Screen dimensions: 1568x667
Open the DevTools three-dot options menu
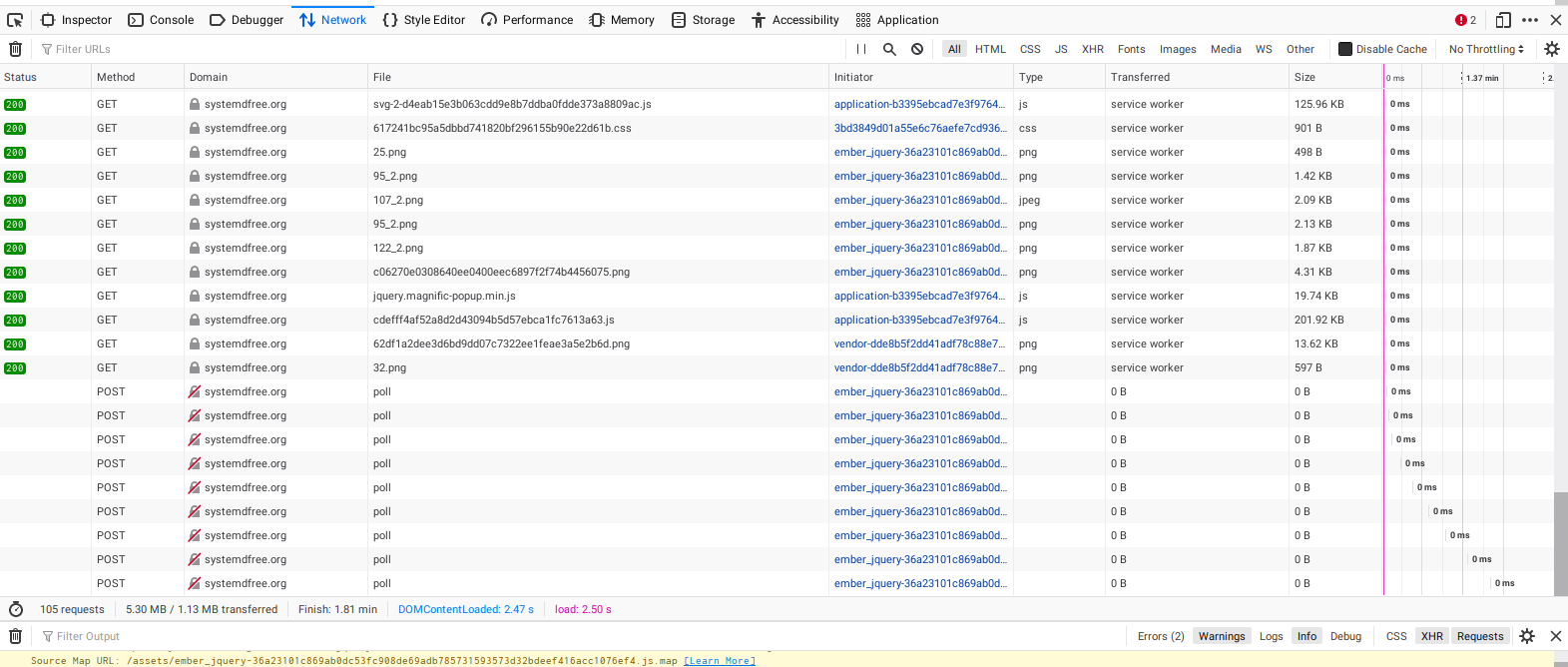coord(1530,20)
